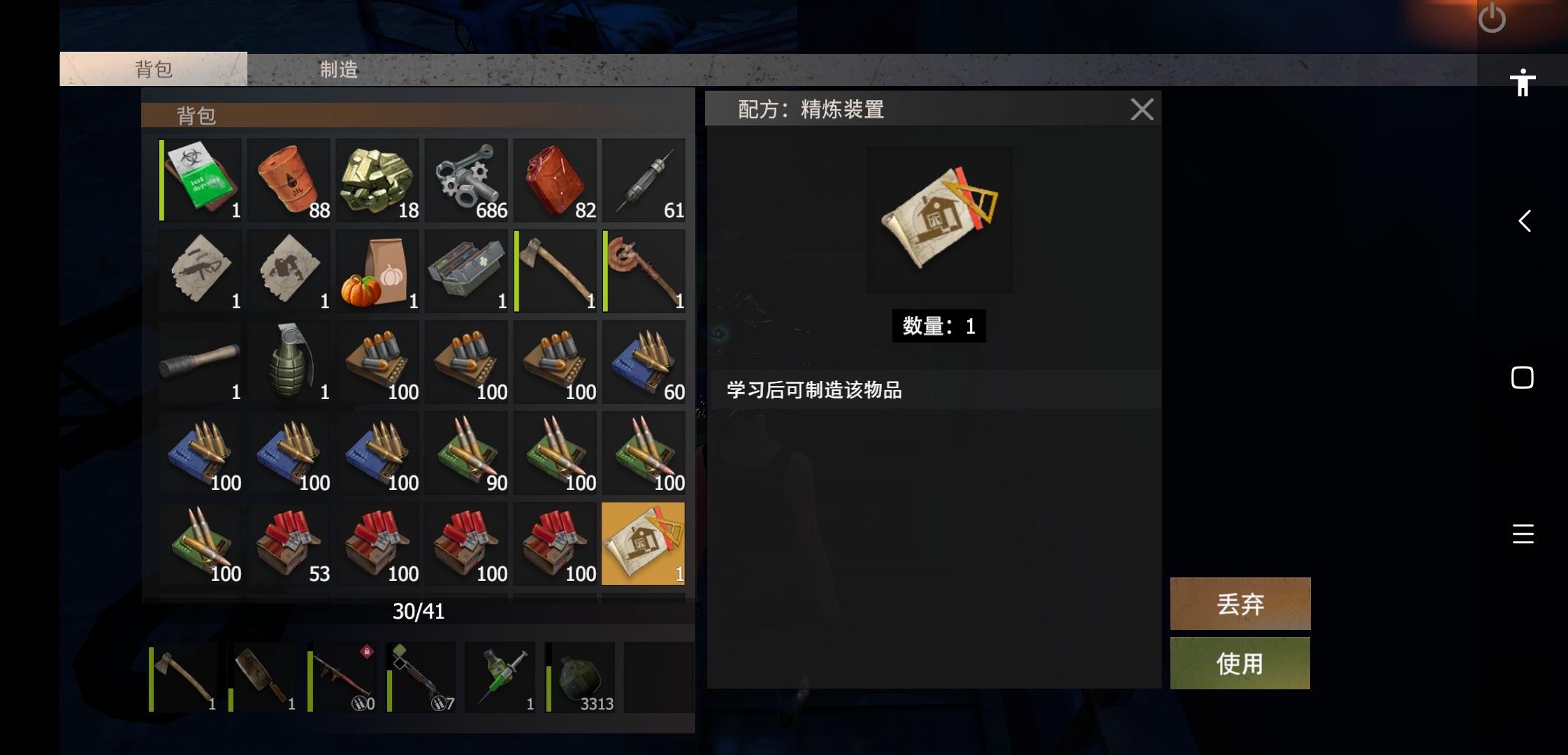
Task: Choose the frag grenade in backpack
Action: (x=289, y=362)
